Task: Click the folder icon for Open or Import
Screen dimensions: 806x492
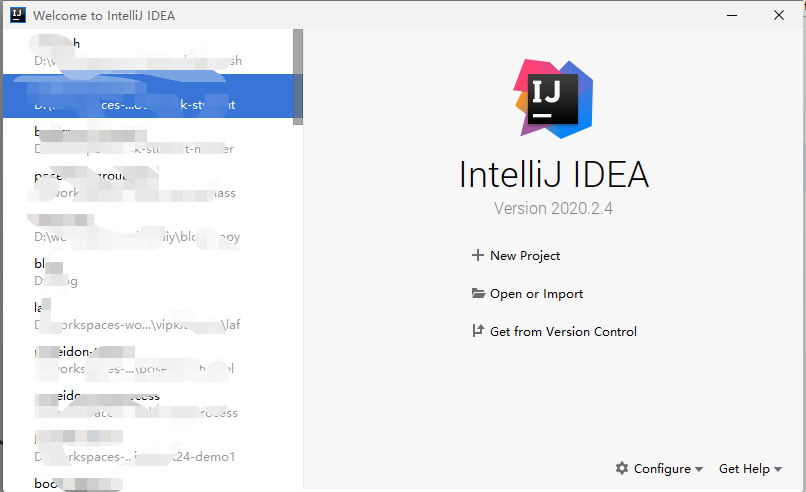Action: (x=478, y=294)
